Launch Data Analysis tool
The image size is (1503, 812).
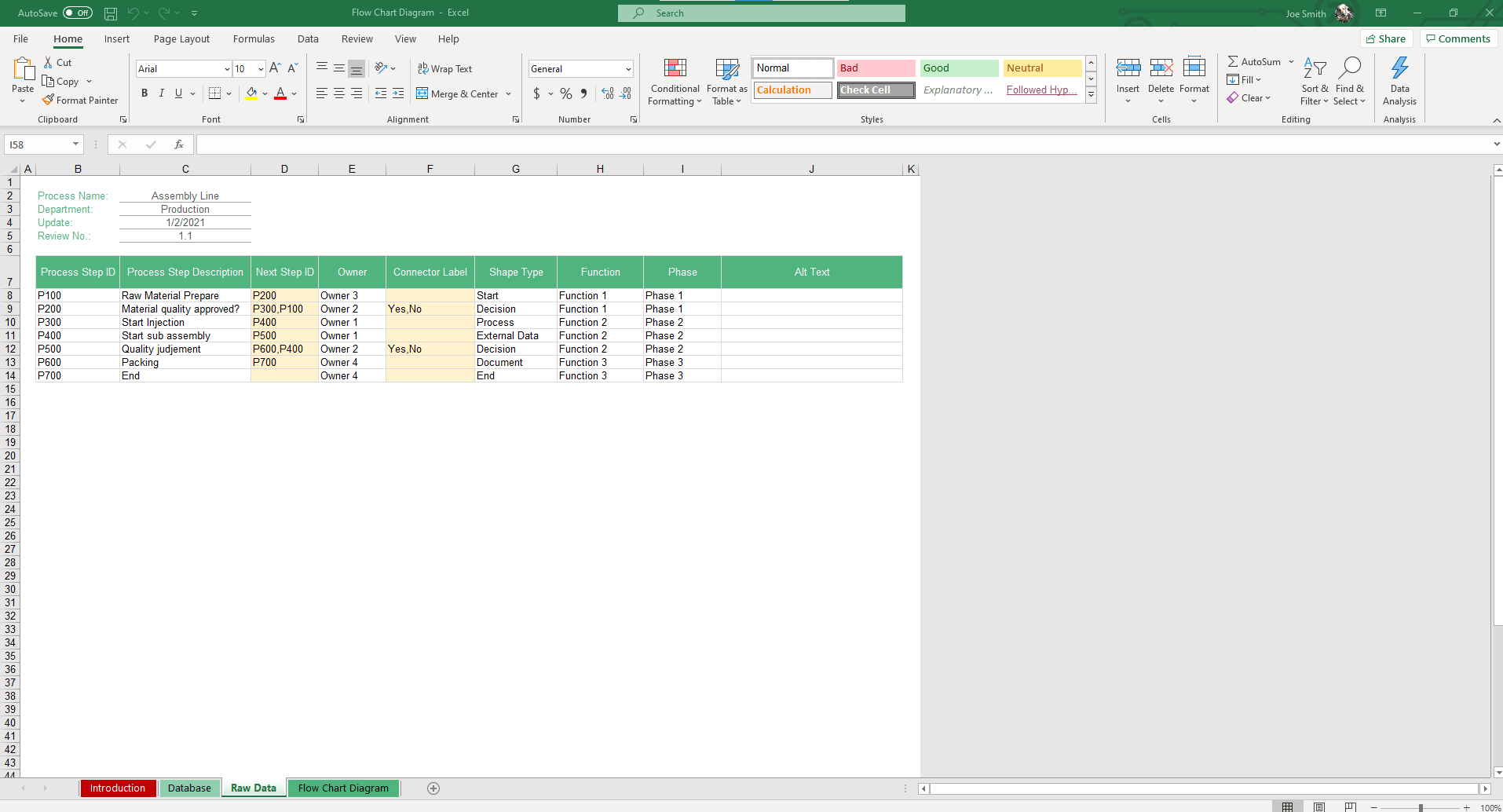coord(1400,82)
